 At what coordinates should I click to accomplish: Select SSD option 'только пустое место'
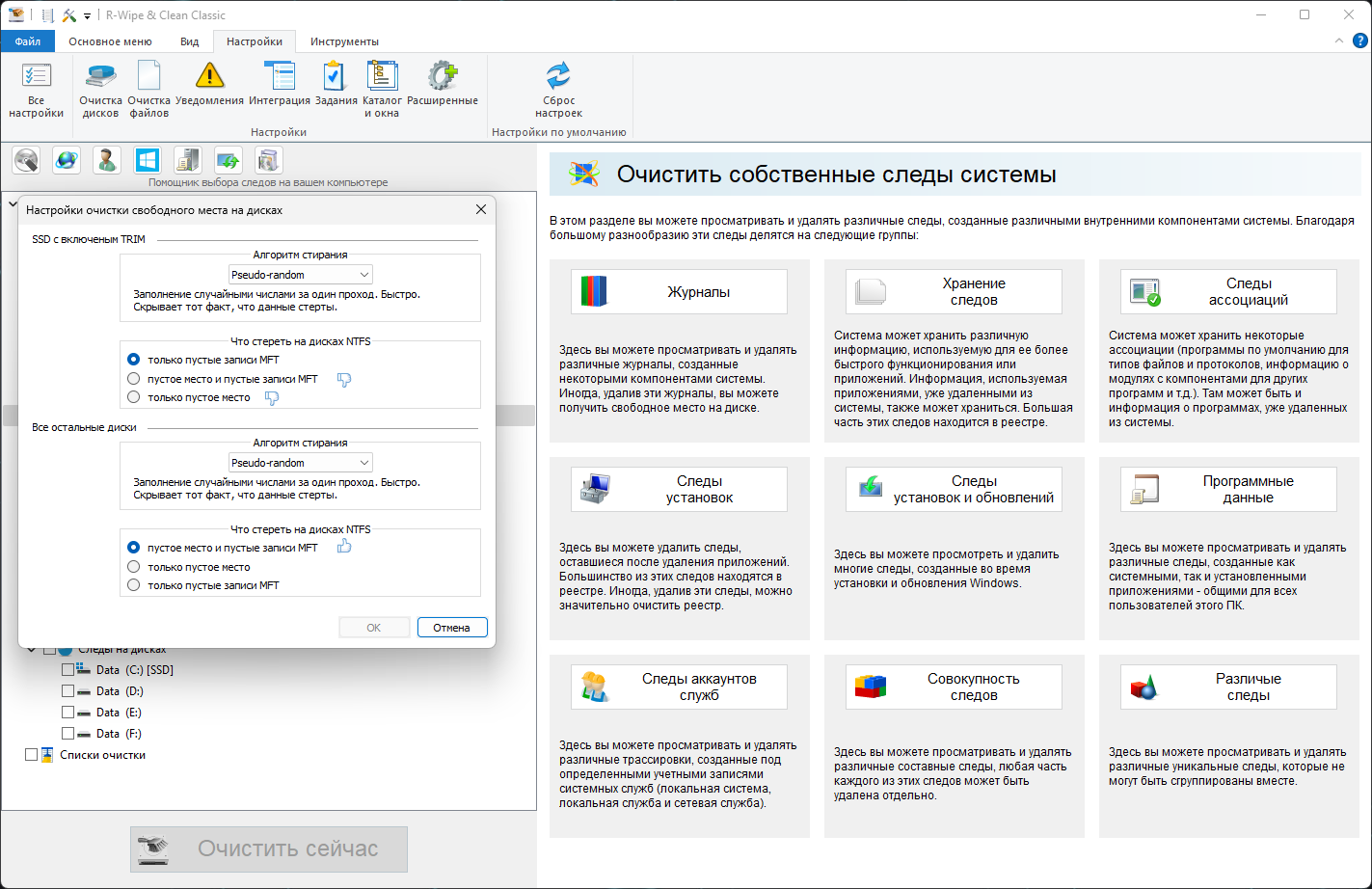(134, 397)
